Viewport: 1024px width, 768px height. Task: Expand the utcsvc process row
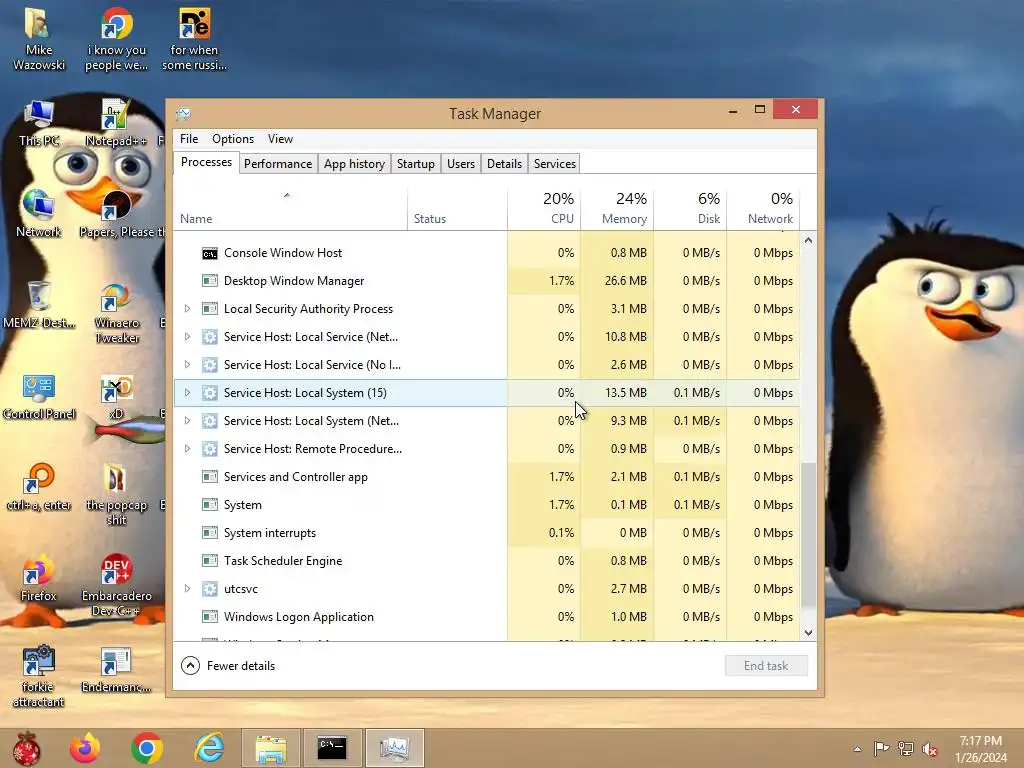click(x=187, y=589)
